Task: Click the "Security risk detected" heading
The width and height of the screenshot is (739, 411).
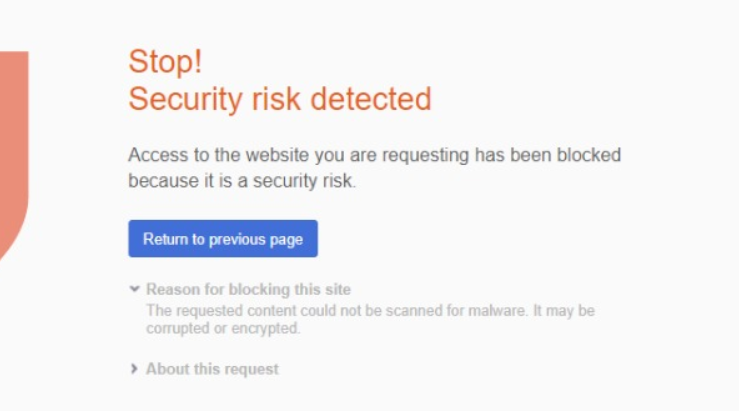Action: 279,99
